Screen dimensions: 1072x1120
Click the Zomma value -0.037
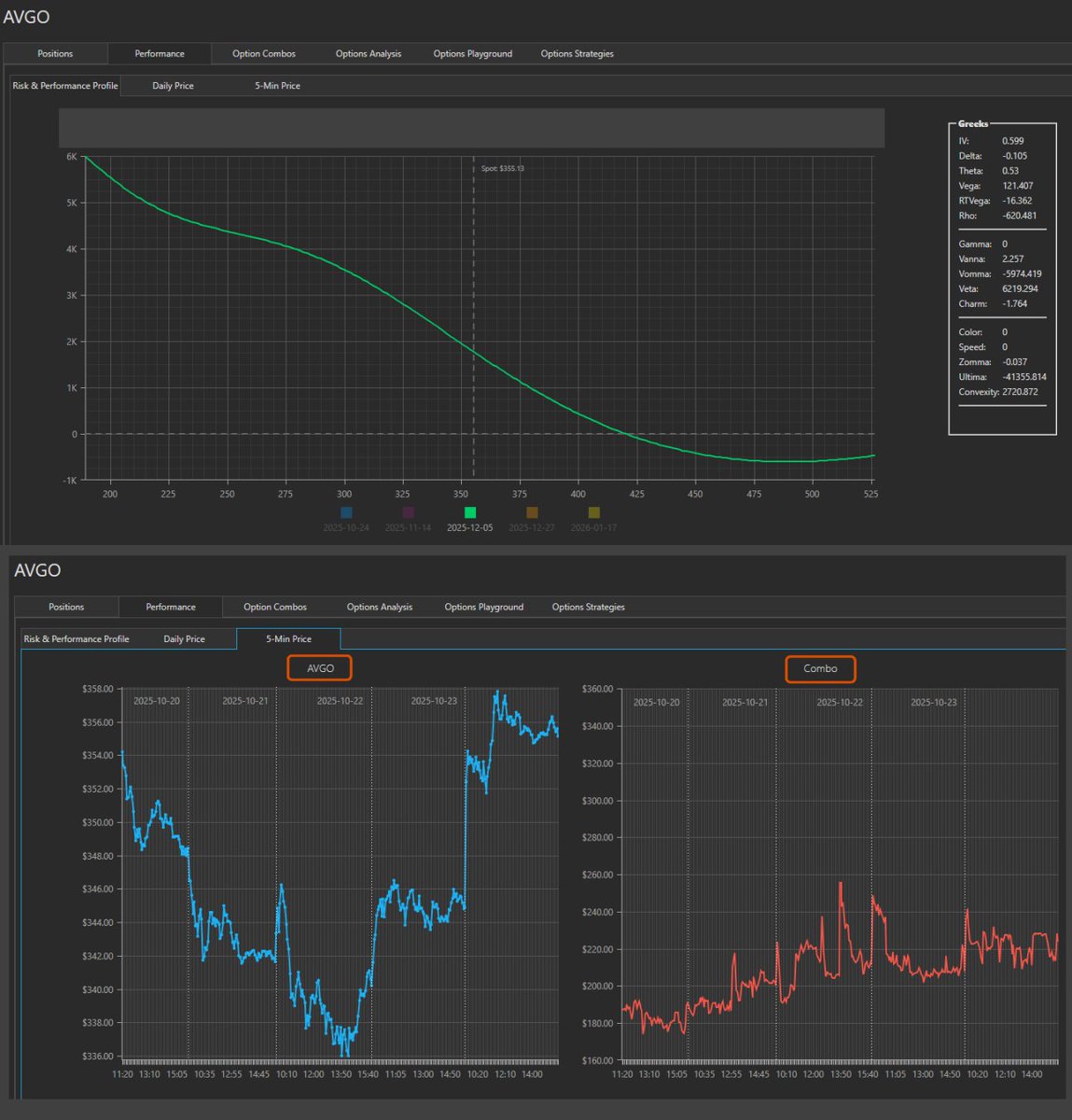tap(1015, 362)
